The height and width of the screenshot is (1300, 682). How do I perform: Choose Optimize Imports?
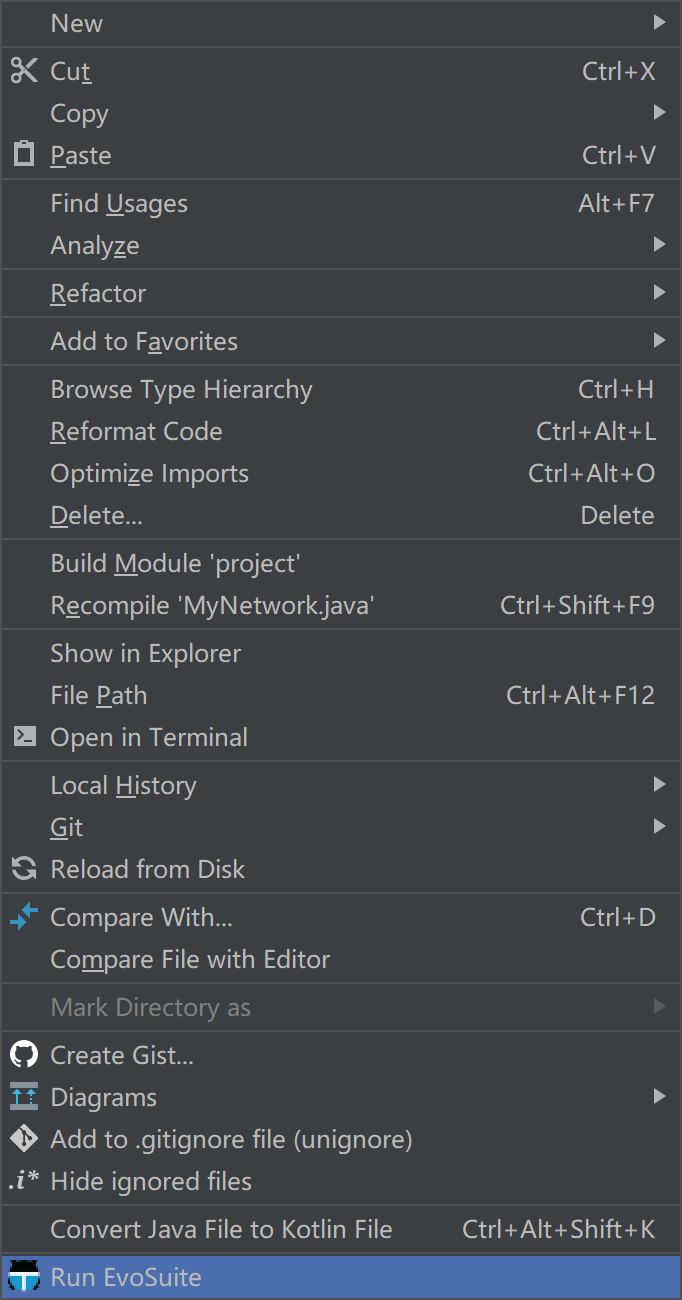[x=341, y=473]
